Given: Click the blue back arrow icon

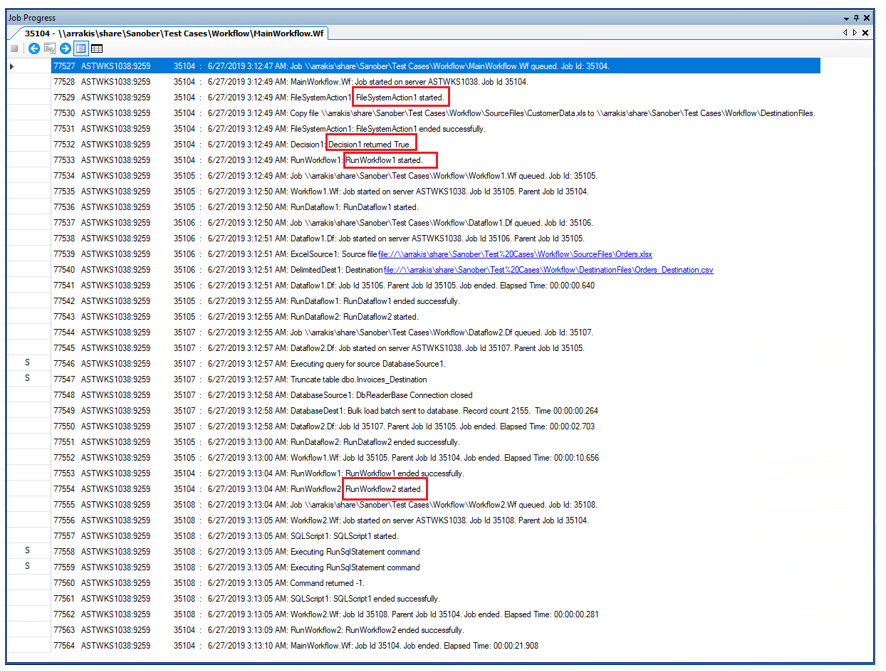Looking at the screenshot, I should (x=33, y=48).
